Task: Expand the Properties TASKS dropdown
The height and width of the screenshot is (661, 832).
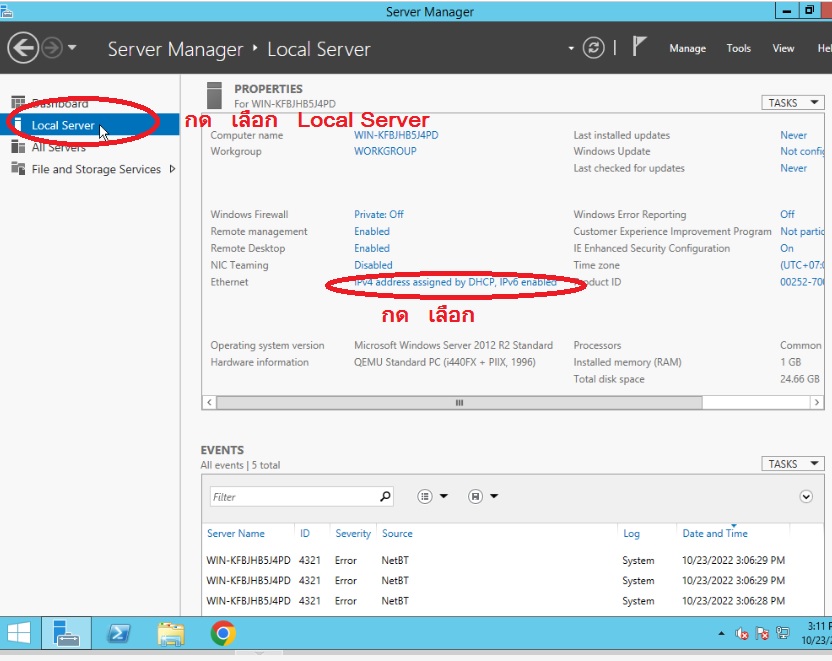Action: 794,103
